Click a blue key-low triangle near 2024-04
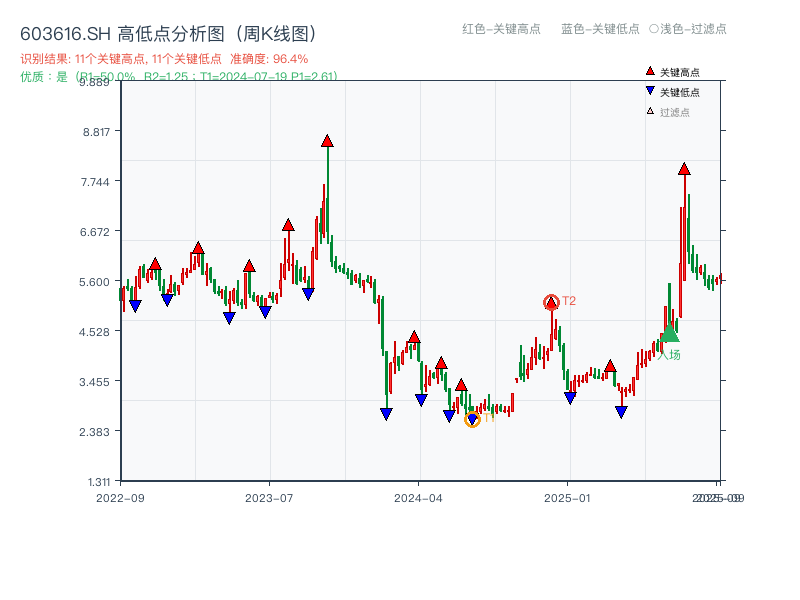 [420, 399]
